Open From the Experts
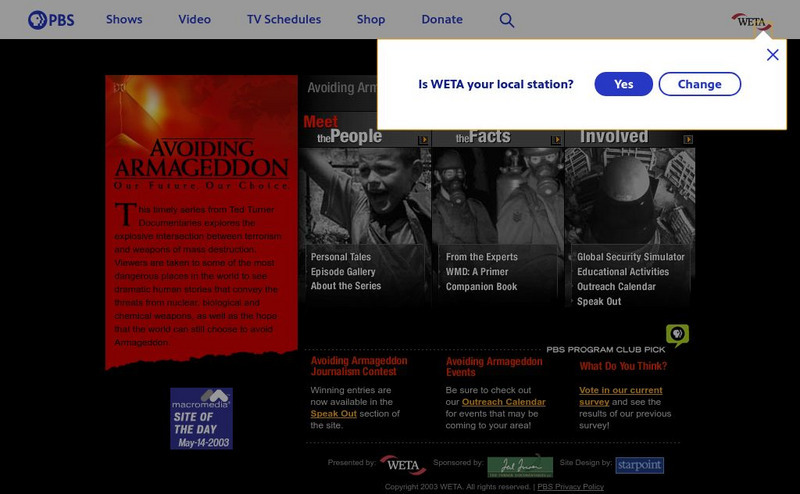Screen dimensions: 800x494 click(x=482, y=257)
